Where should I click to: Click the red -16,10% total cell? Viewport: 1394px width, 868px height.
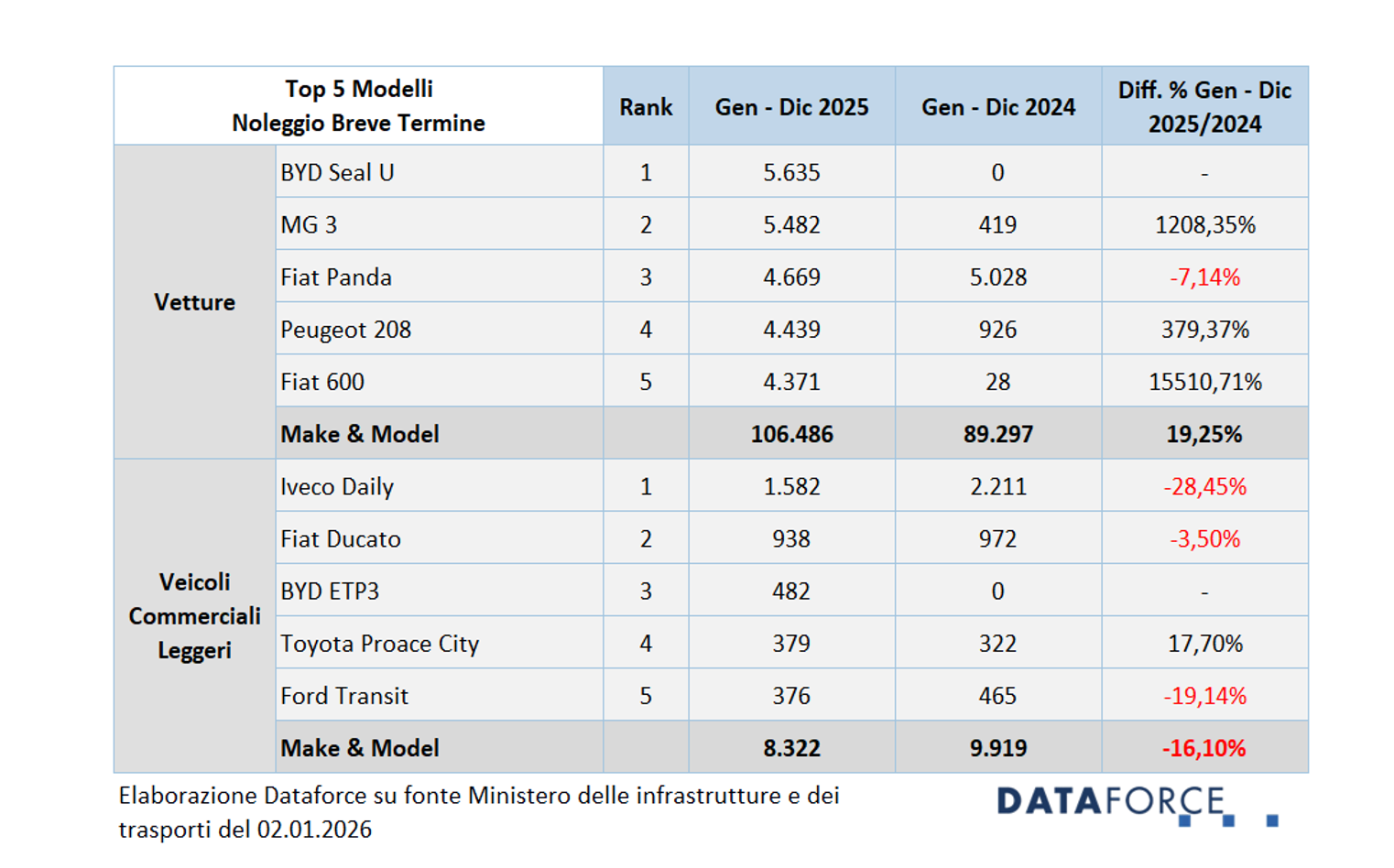pos(1203,748)
